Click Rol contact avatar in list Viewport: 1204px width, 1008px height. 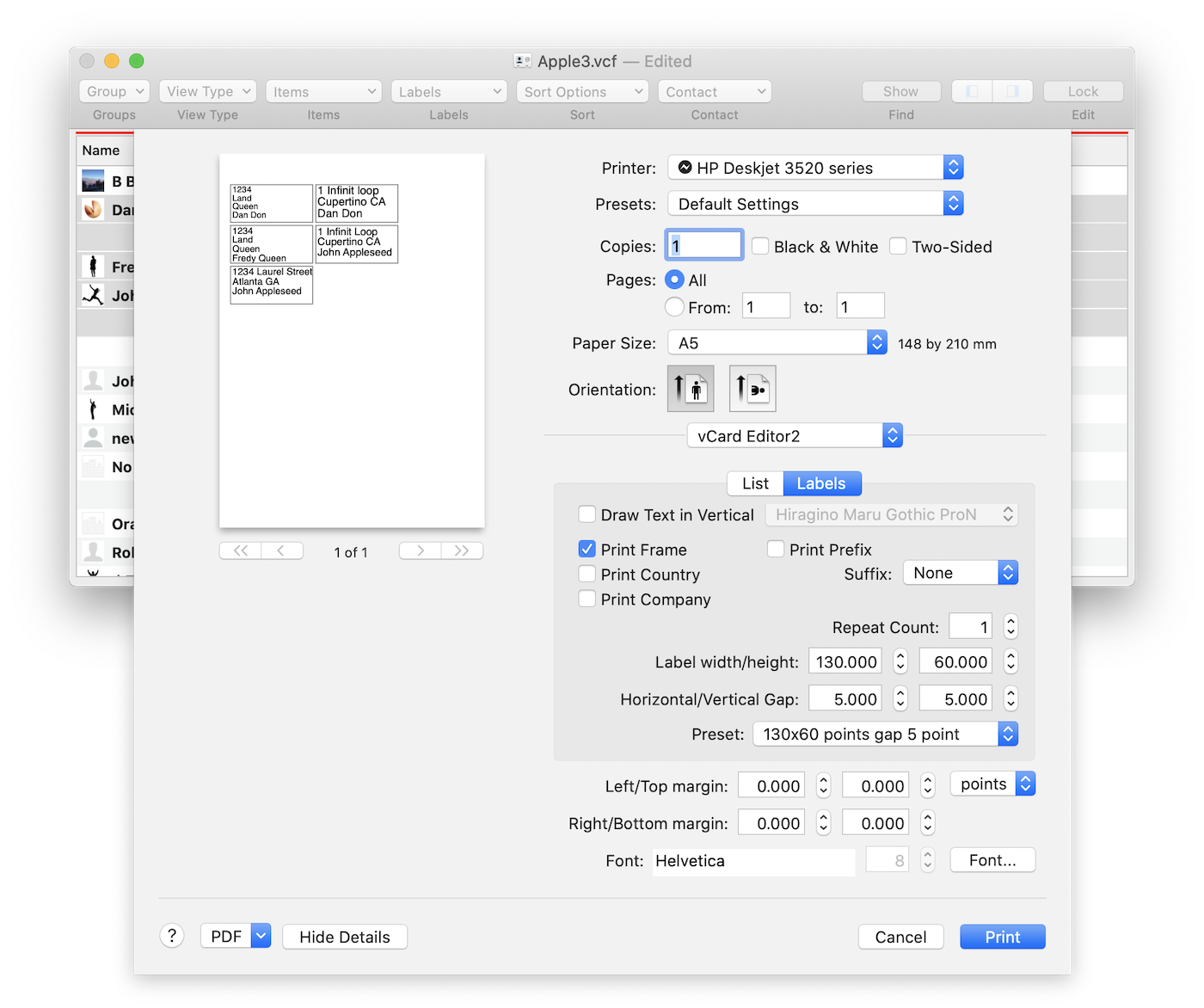pos(93,551)
